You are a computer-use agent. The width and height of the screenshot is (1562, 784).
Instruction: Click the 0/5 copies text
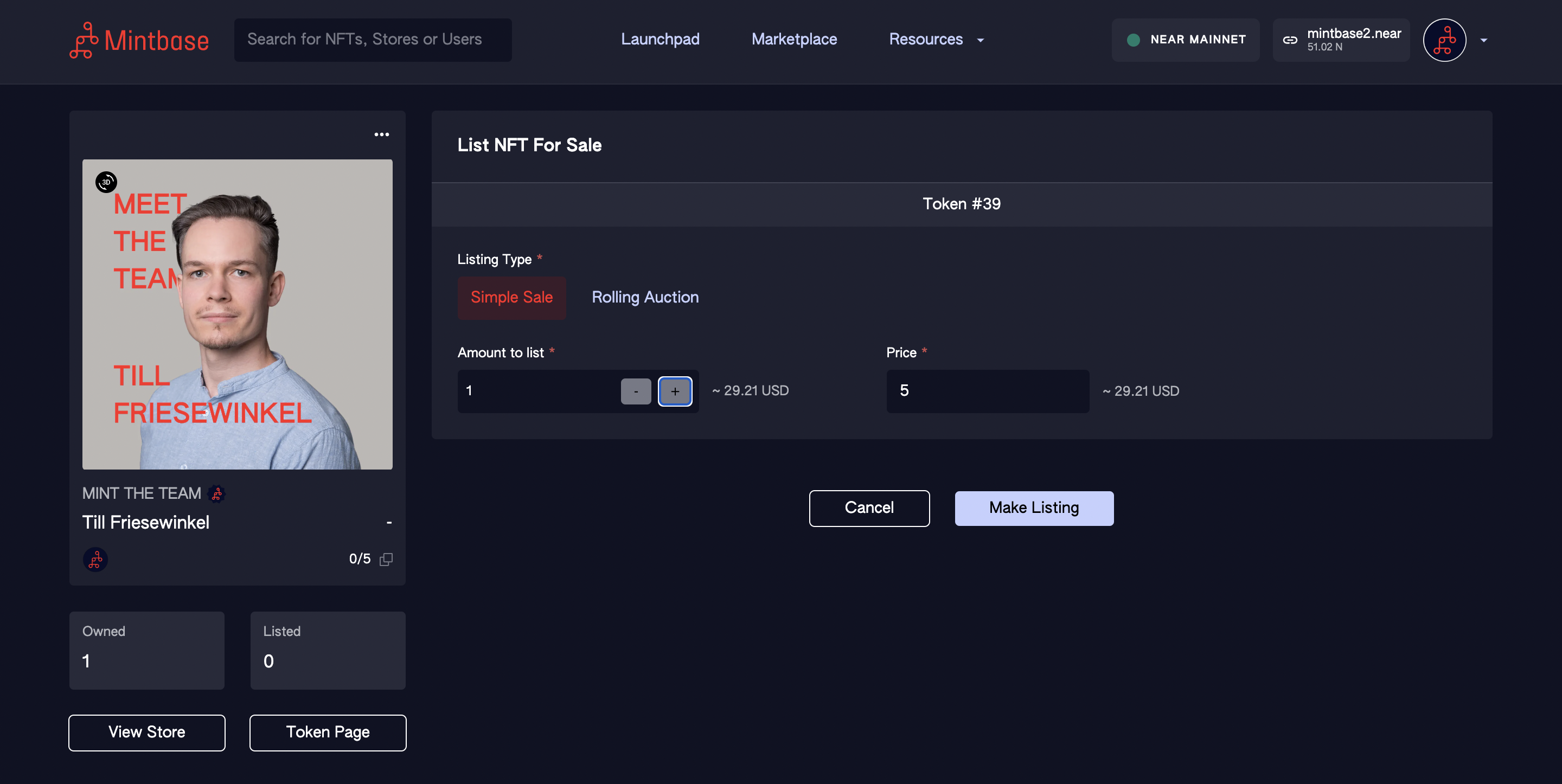tap(360, 559)
